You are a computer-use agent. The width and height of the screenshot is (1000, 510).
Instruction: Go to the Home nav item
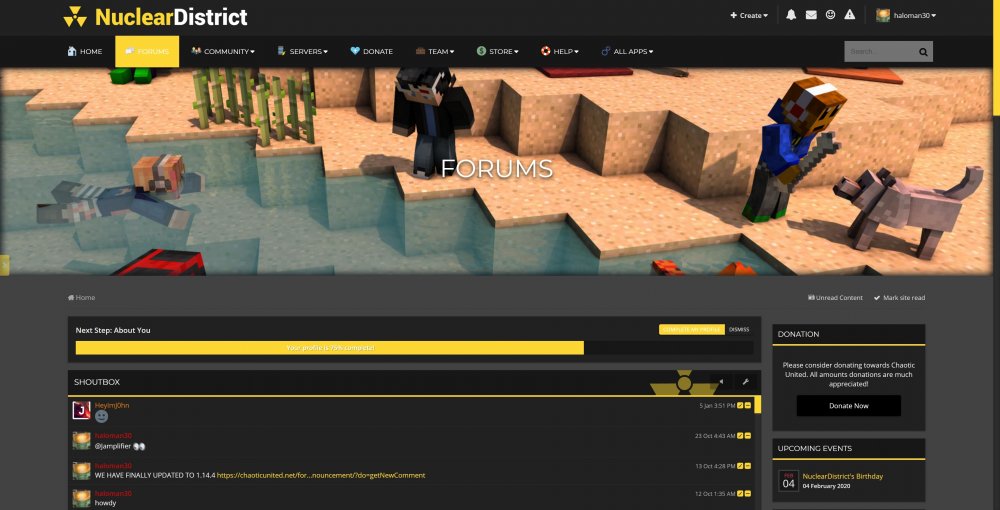click(85, 52)
